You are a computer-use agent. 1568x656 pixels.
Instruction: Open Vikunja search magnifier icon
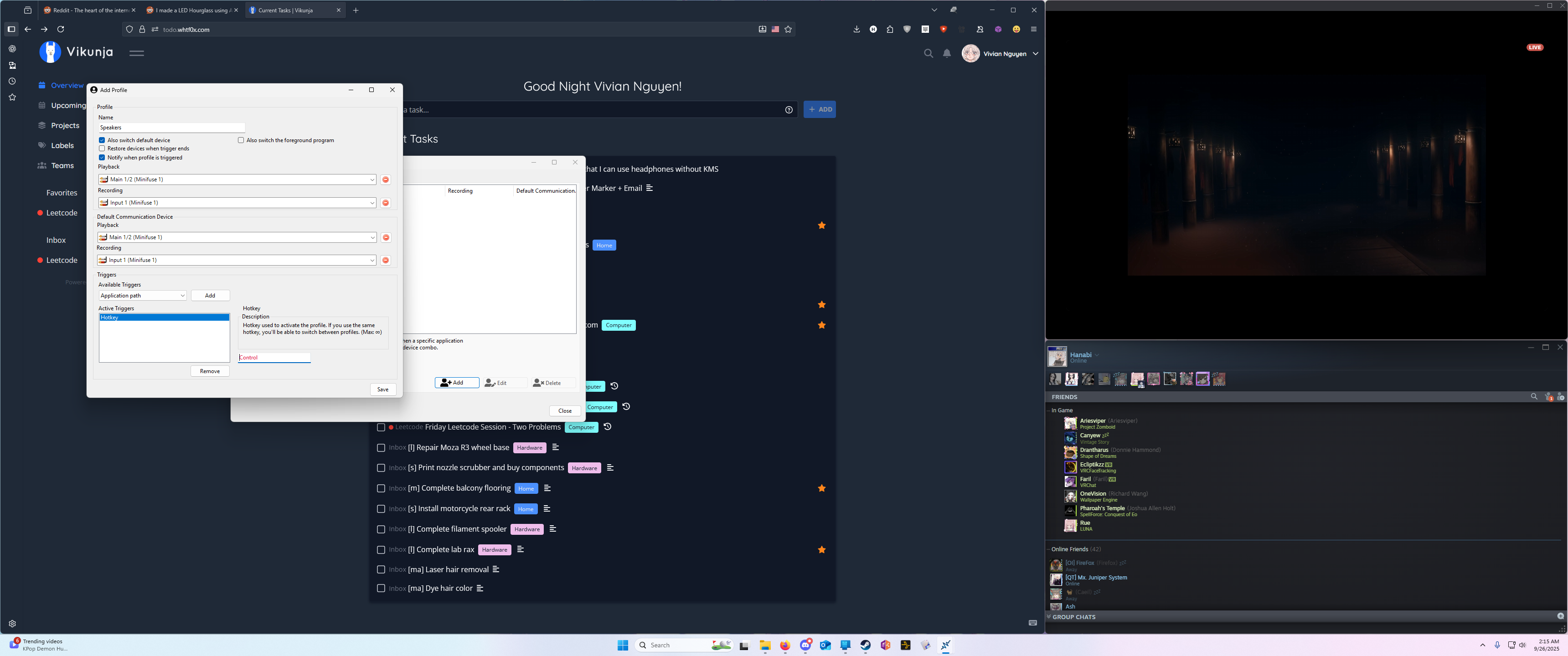(x=928, y=54)
